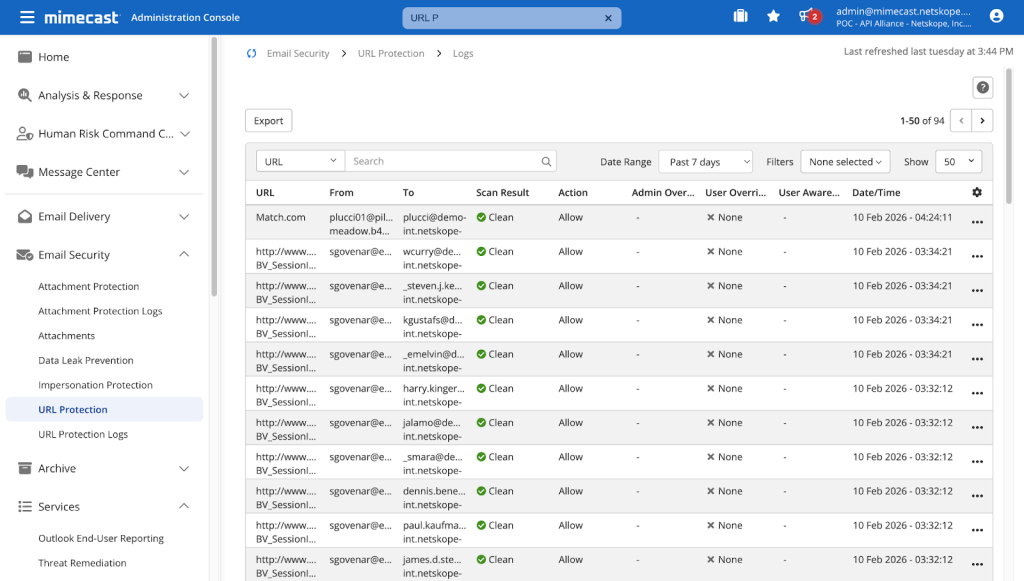This screenshot has height=581, width=1024.
Task: Open the table column settings gear
Action: (977, 192)
